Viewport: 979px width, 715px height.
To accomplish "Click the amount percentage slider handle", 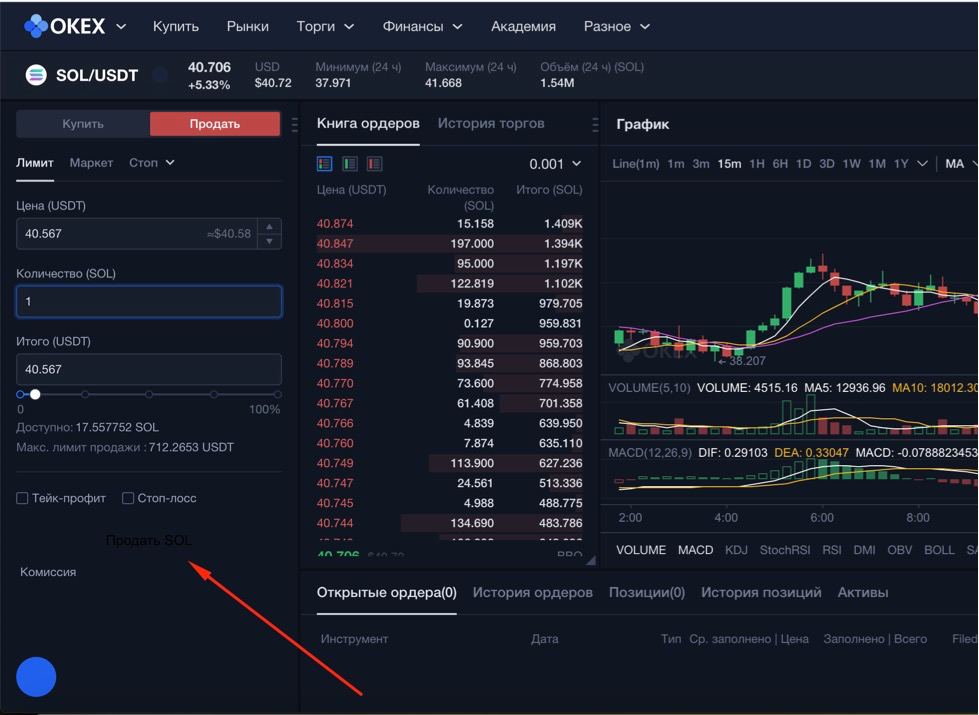I will 35,394.
